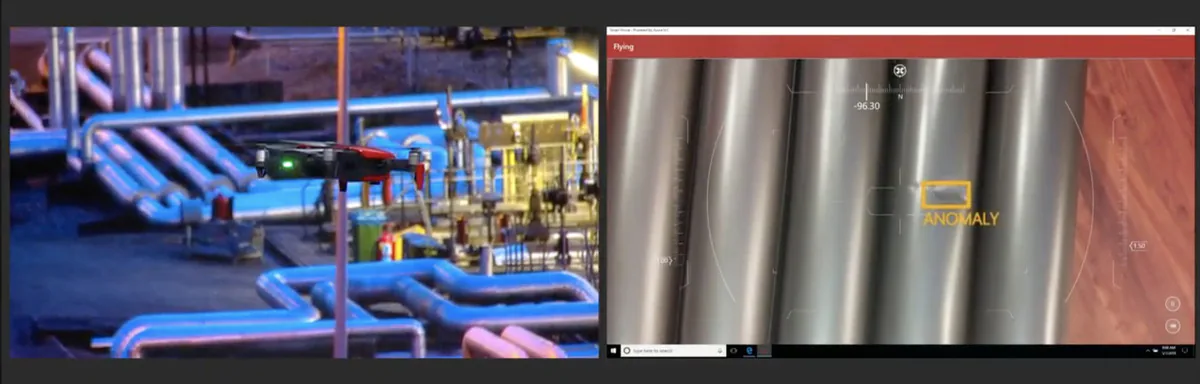Click the microphone icon in search box

(x=720, y=351)
